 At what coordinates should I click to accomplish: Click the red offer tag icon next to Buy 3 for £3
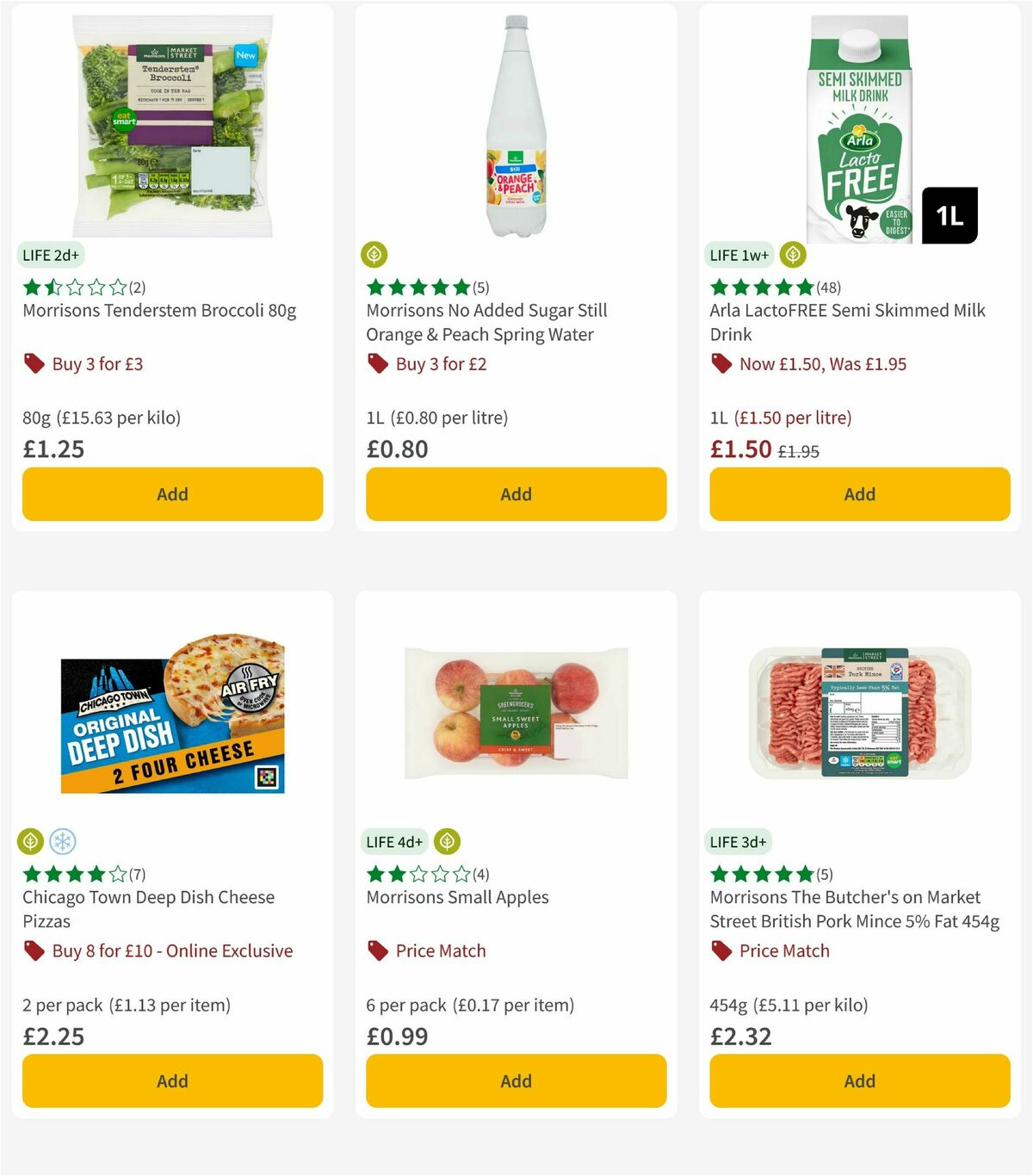pyautogui.click(x=34, y=363)
